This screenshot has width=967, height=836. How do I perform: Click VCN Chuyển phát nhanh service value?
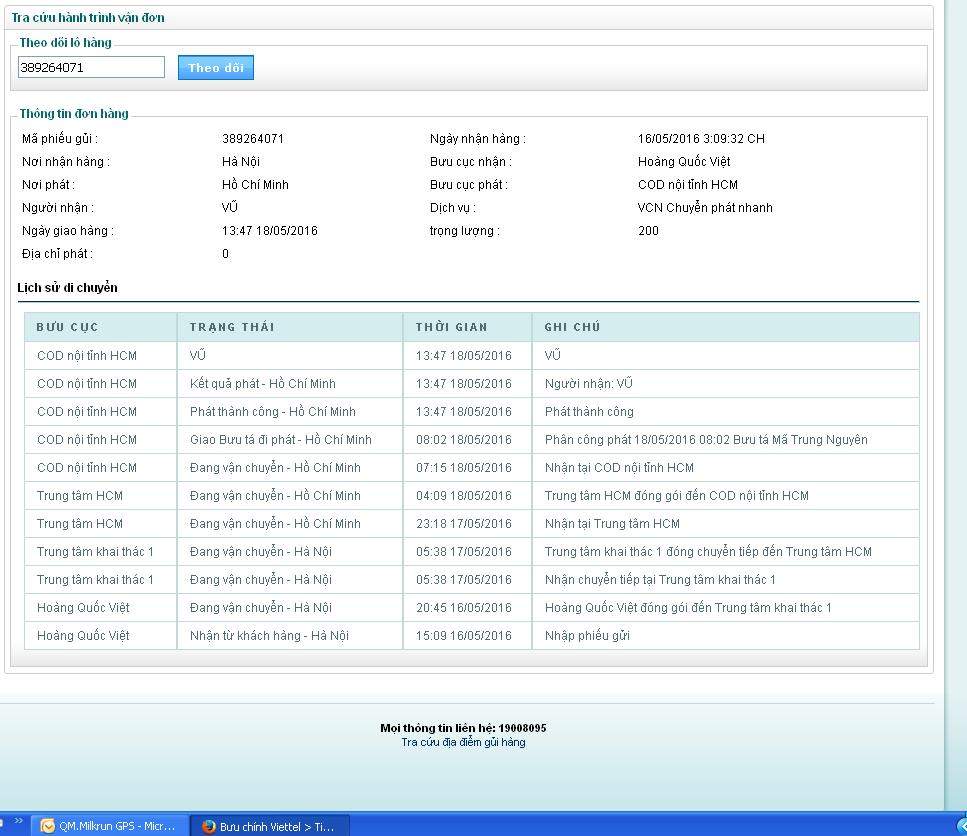[x=705, y=208]
